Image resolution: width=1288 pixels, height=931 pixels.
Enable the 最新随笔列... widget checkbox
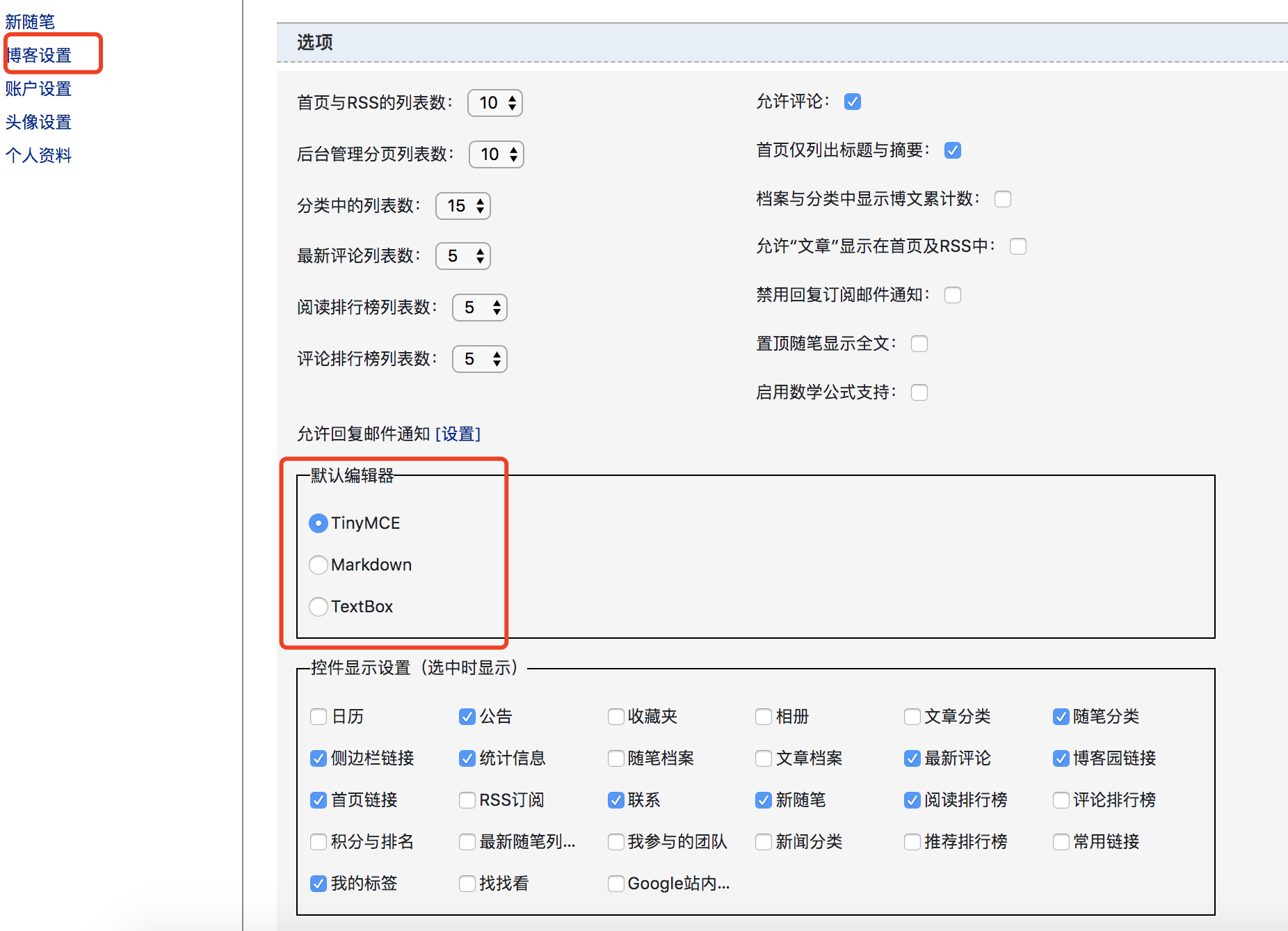tap(467, 842)
